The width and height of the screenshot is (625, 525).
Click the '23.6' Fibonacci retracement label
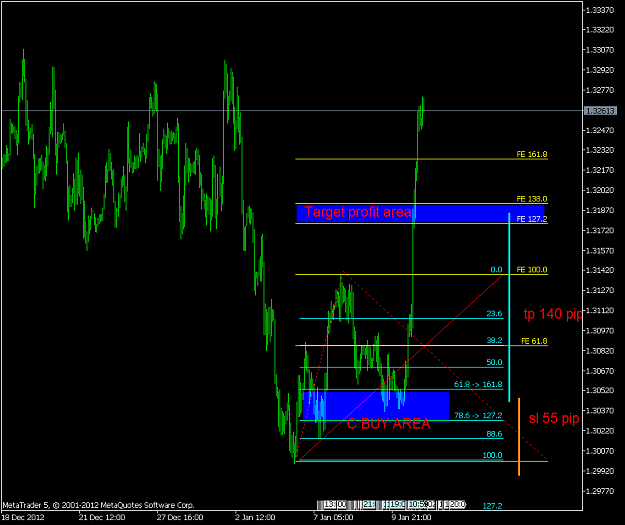coord(494,314)
